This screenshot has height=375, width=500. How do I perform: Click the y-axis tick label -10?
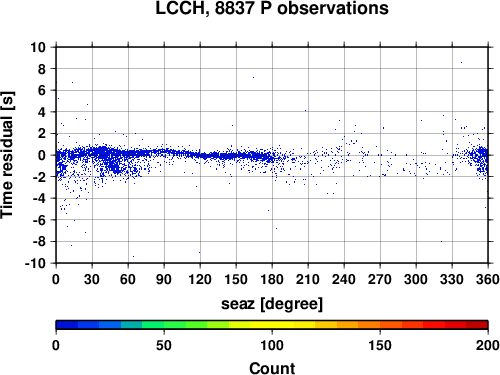click(x=35, y=263)
